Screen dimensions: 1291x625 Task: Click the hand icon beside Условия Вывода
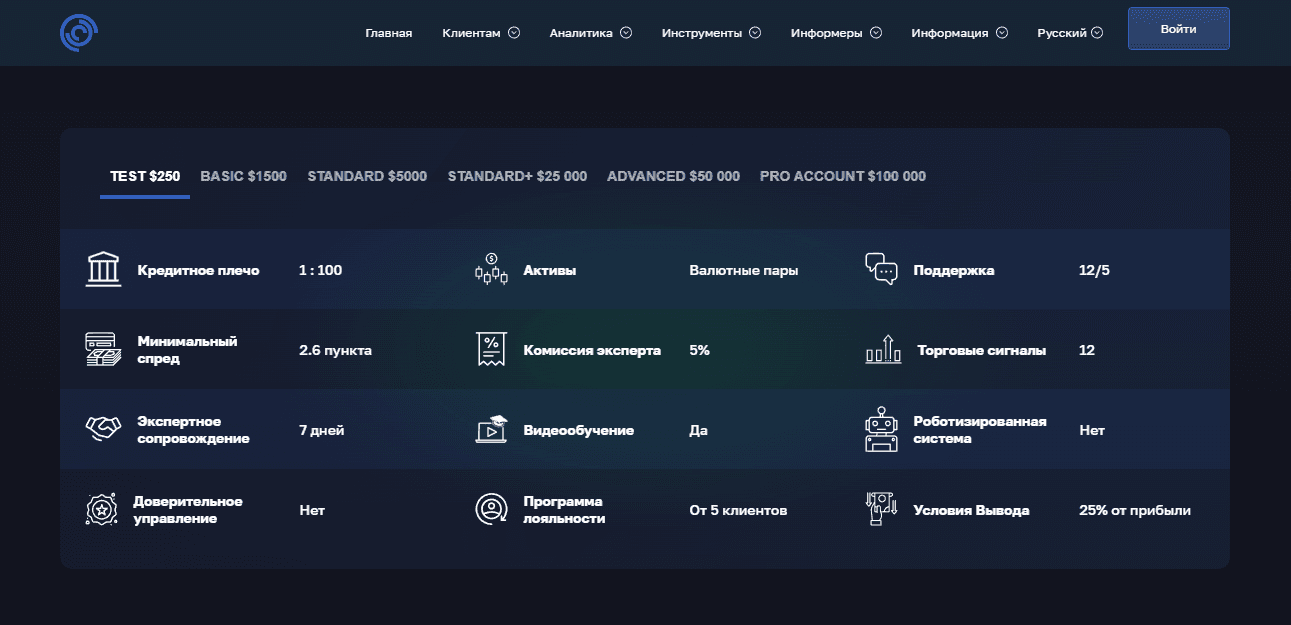pyautogui.click(x=880, y=509)
